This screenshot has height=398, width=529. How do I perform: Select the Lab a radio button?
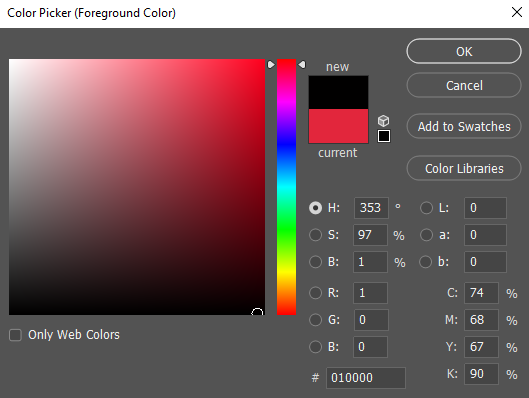[x=426, y=235]
